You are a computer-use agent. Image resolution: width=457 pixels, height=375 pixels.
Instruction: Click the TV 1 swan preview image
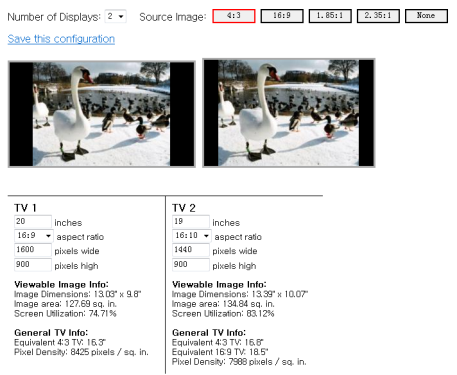coord(102,114)
